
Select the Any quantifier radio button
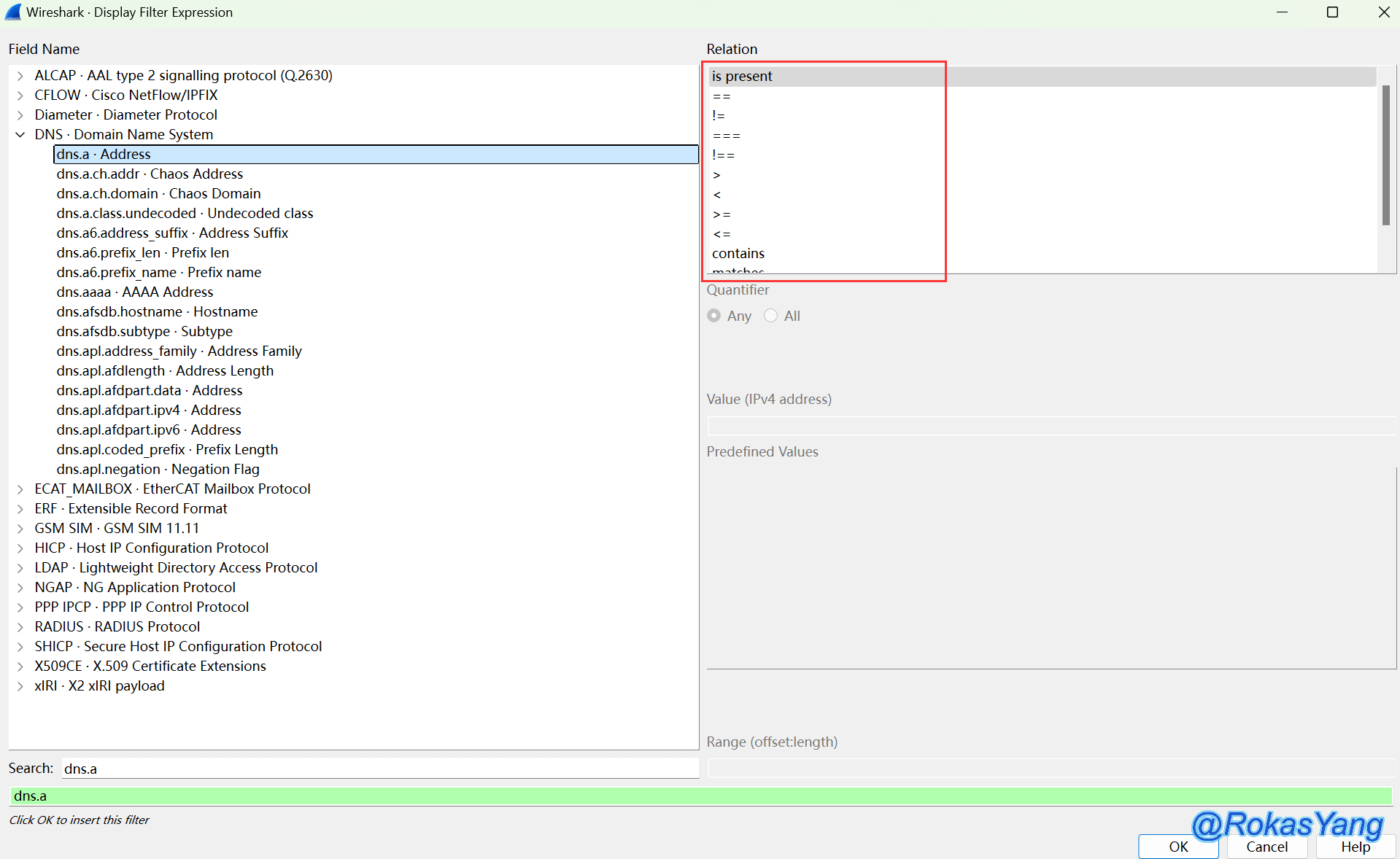click(x=714, y=316)
